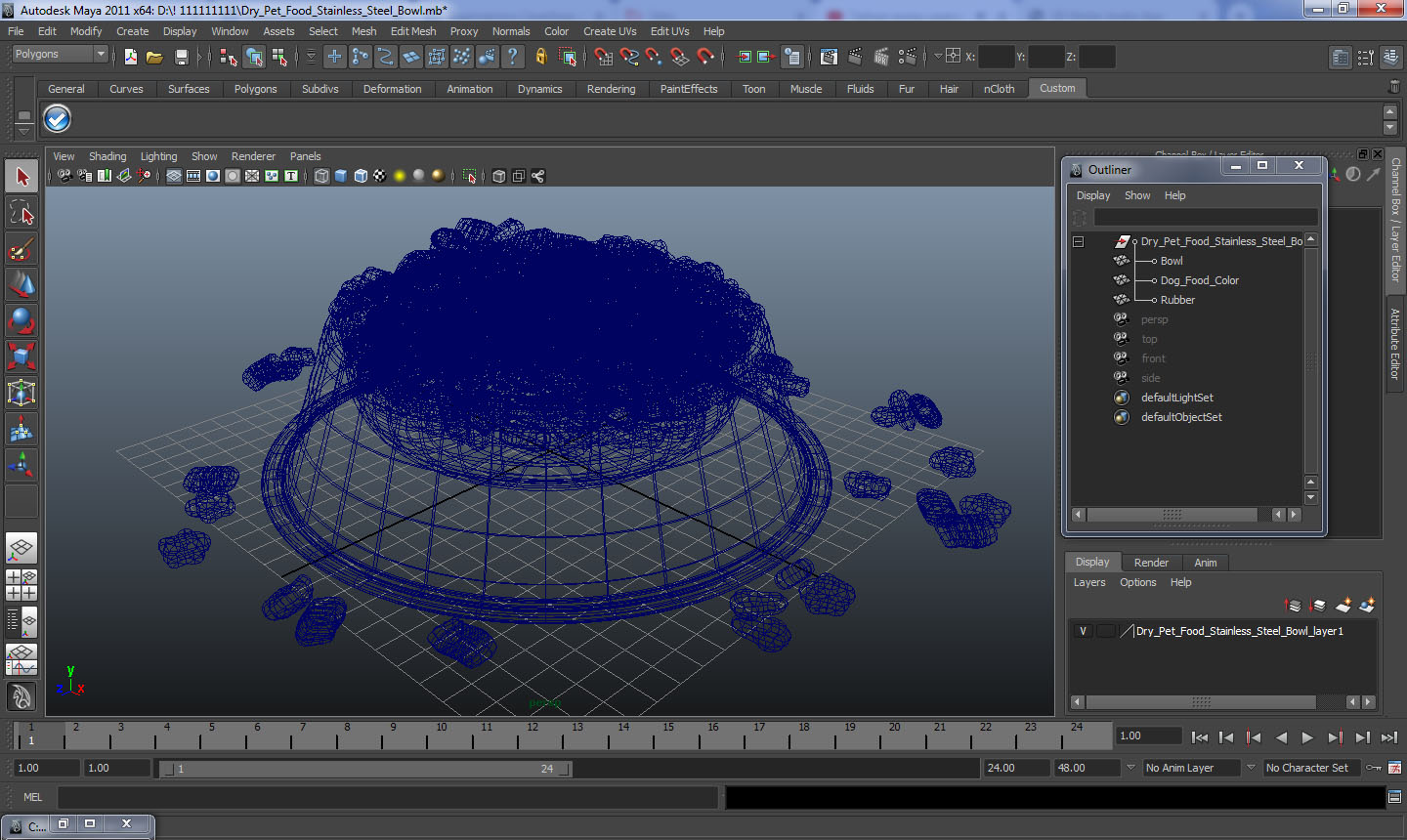Click the Save Scene disk icon
Screen dimensions: 1407x840
[181, 57]
